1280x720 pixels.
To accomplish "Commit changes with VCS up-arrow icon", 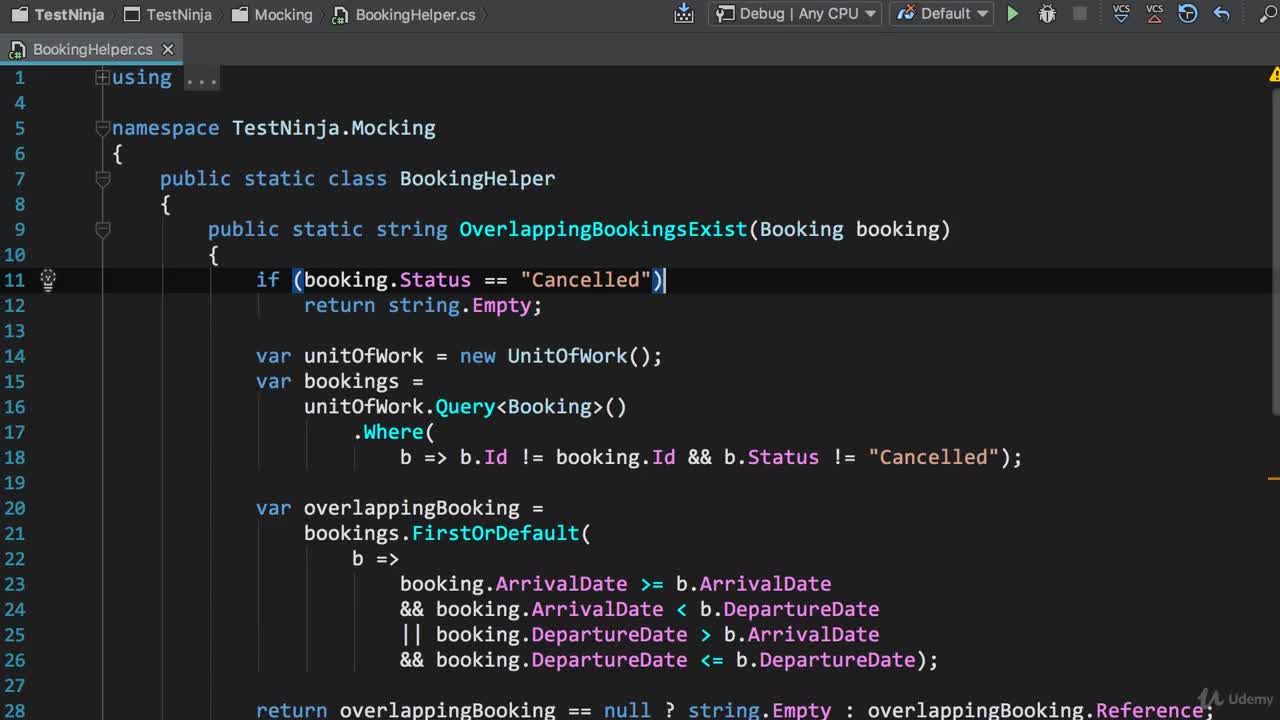I will point(1155,14).
